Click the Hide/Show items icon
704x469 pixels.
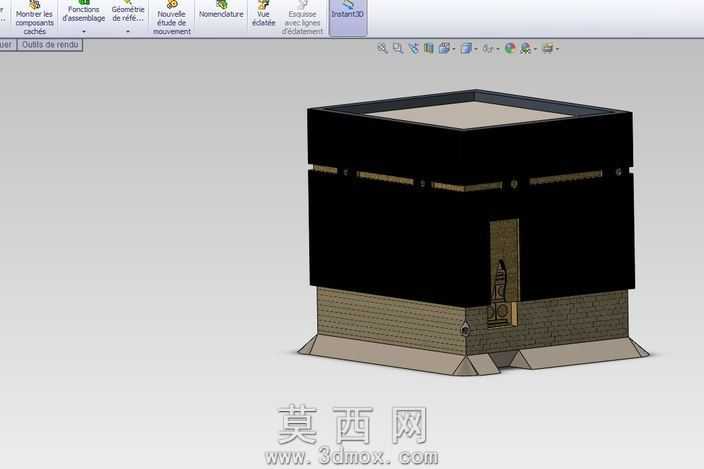point(488,48)
